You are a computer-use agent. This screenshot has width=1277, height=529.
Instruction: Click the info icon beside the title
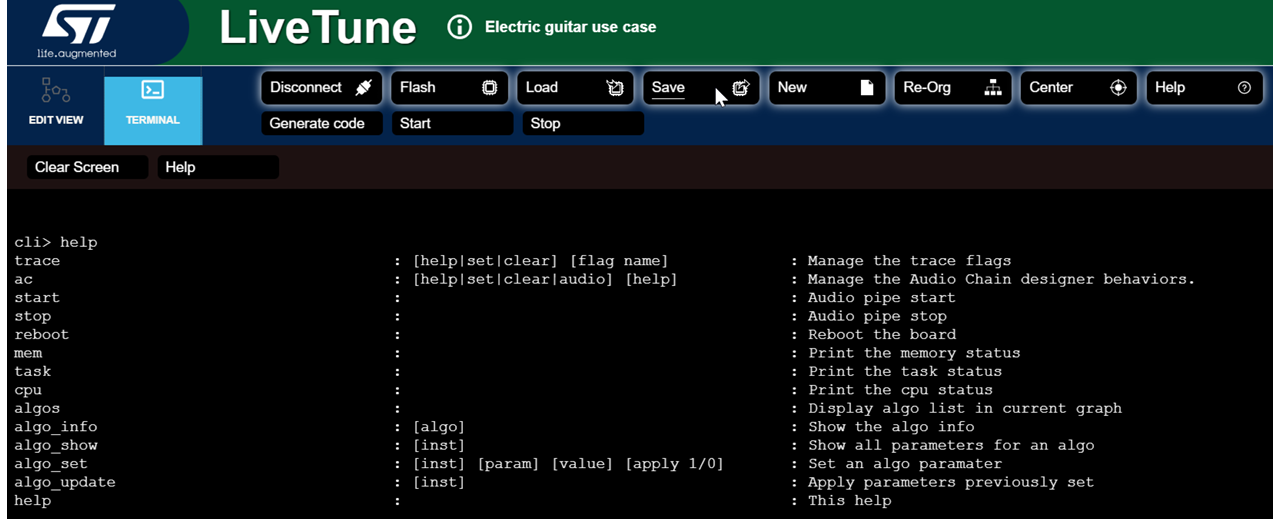tap(459, 27)
